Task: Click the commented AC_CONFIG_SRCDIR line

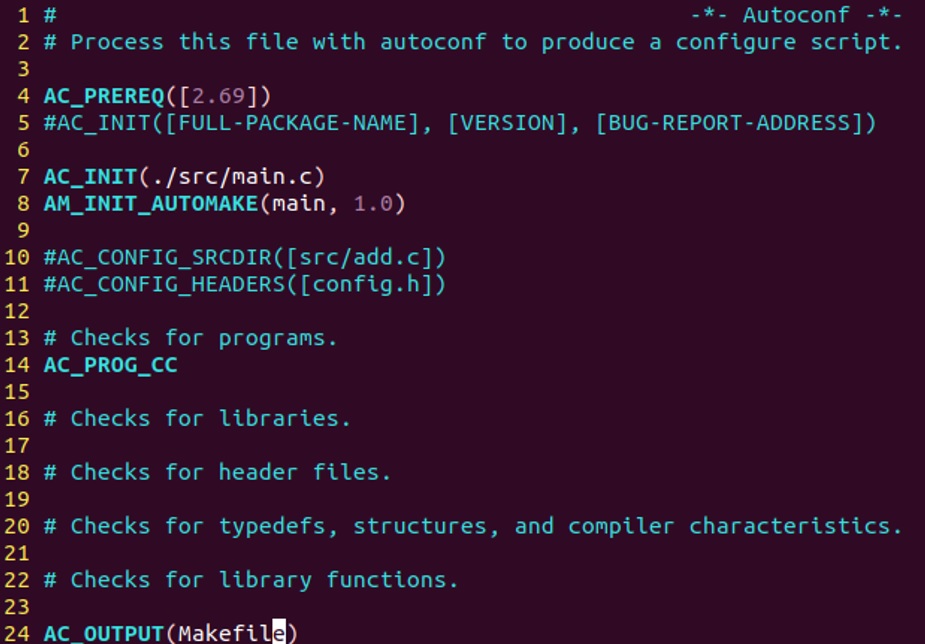Action: point(245,258)
